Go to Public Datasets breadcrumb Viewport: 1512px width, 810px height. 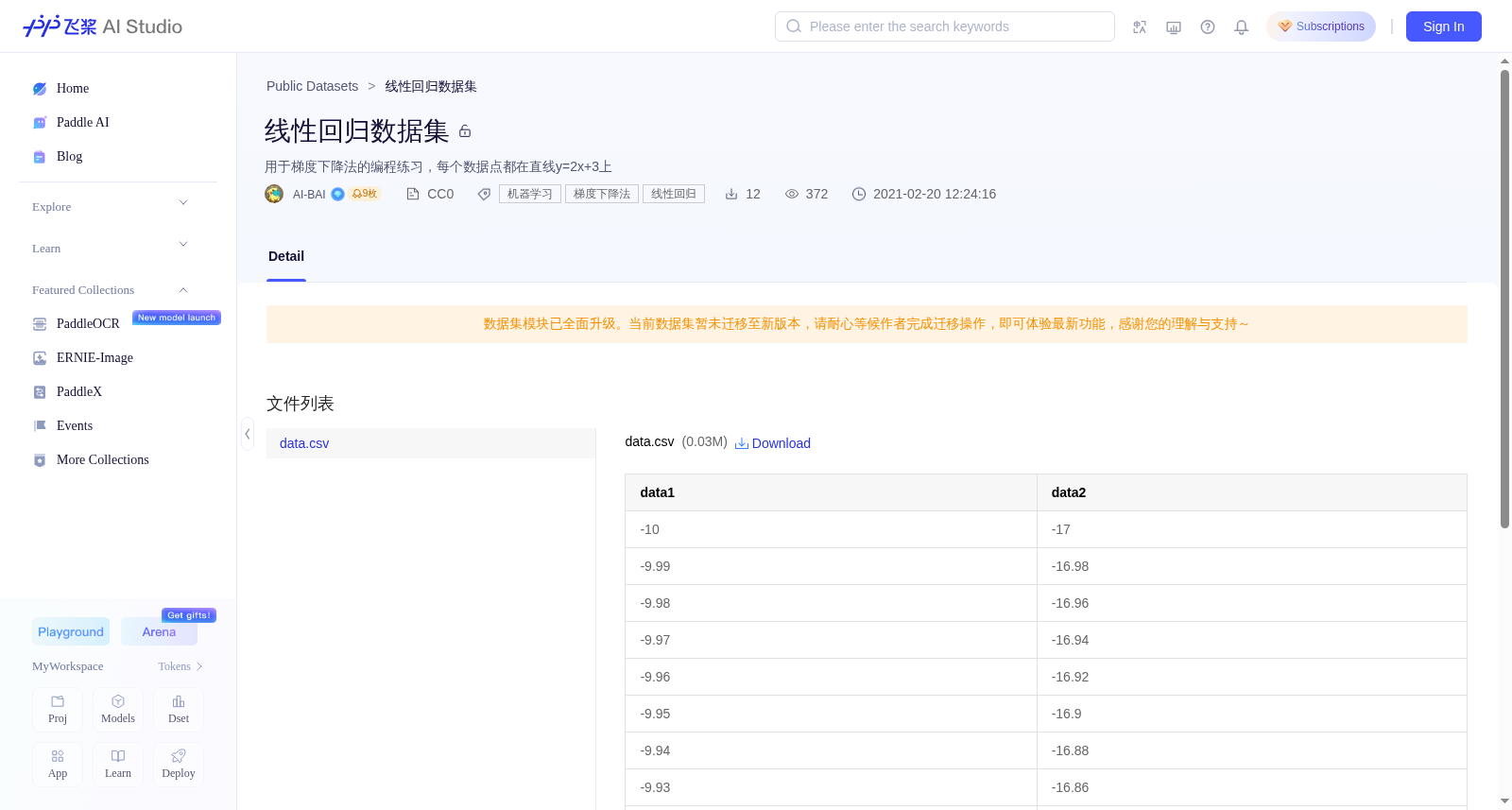pyautogui.click(x=312, y=86)
